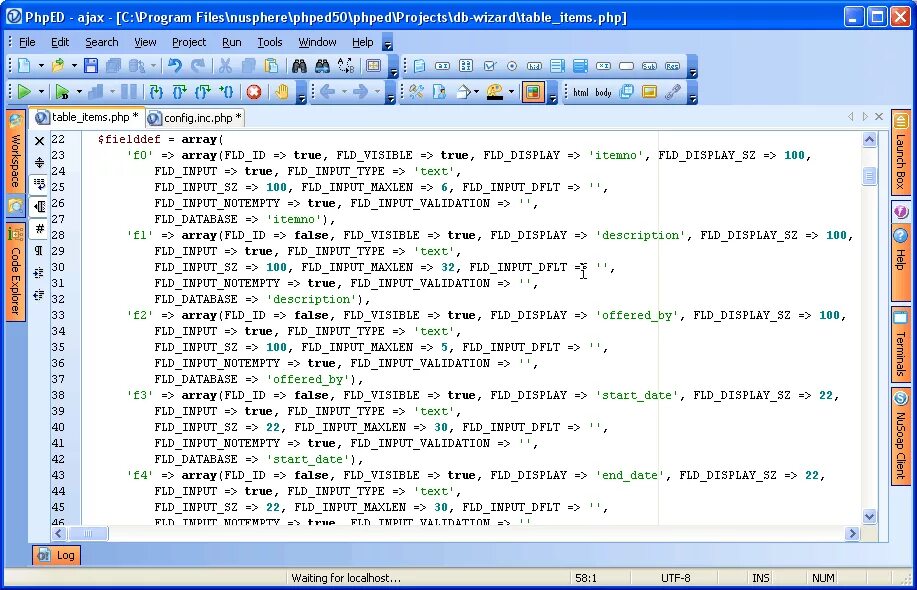The image size is (917, 590).
Task: Click the Step Out braces icon
Action: pos(203,92)
